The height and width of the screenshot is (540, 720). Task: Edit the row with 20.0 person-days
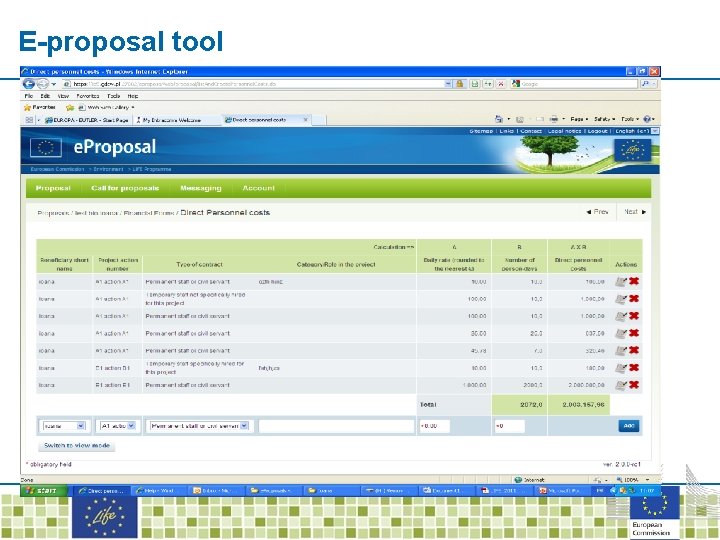tap(621, 333)
